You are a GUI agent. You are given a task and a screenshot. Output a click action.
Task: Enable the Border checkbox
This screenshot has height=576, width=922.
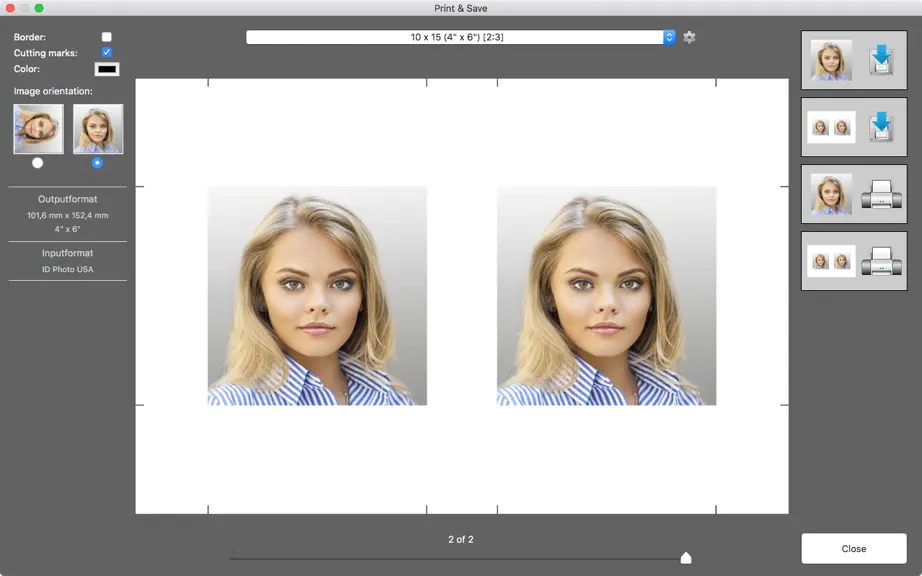coord(106,37)
